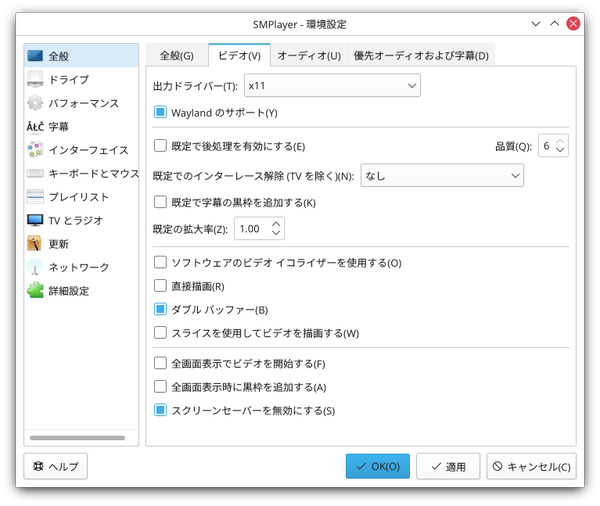Open the ドライブ drive icon section
Image resolution: width=600 pixels, height=506 pixels.
tap(35, 79)
